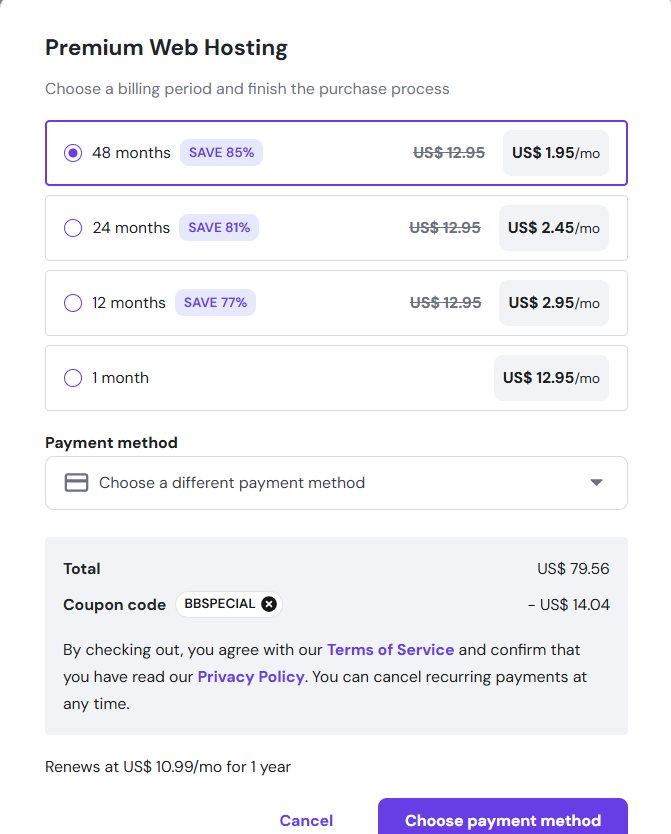This screenshot has height=834, width=671.
Task: Select the 12 months radio option
Action: (x=72, y=303)
